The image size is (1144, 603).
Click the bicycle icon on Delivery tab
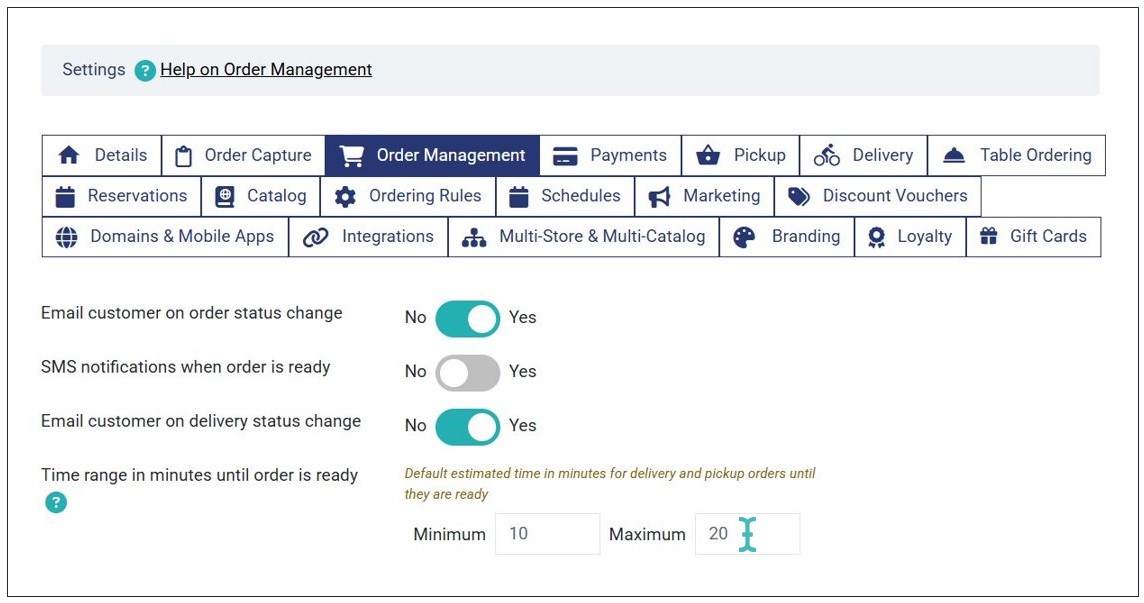coord(826,156)
